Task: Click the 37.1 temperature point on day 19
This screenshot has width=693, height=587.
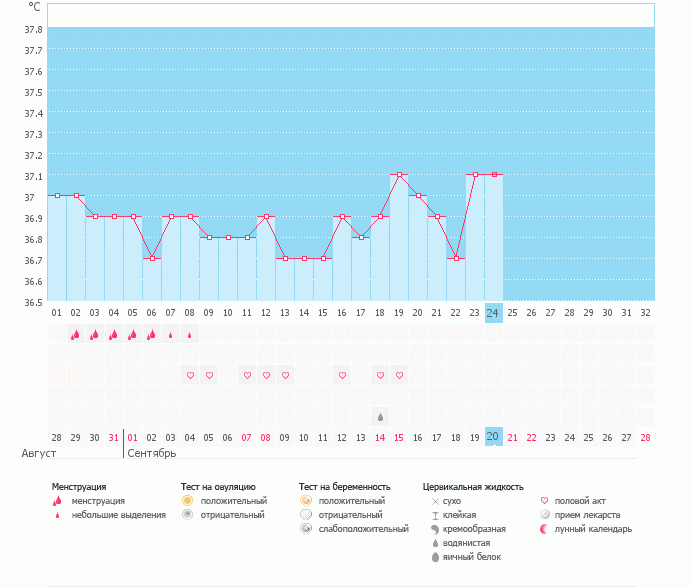Action: click(x=399, y=175)
